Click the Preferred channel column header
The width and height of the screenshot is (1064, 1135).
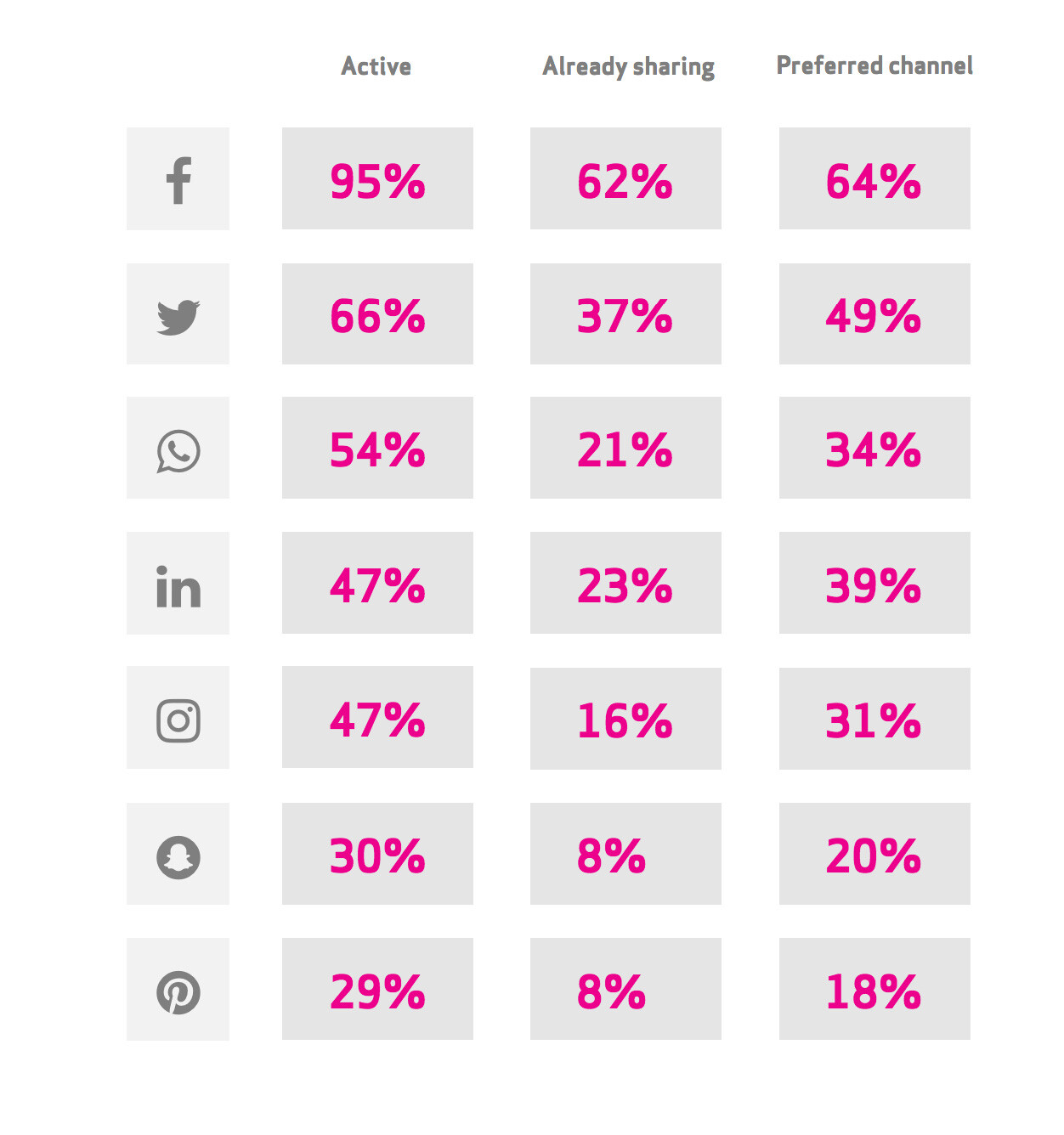pos(874,65)
